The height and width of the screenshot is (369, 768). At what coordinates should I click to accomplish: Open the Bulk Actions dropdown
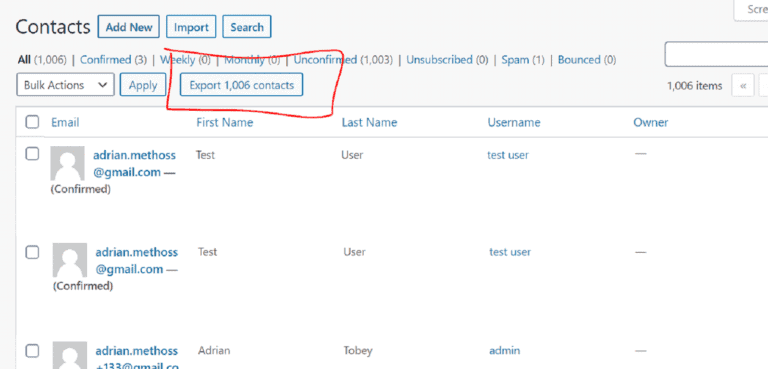coord(66,85)
